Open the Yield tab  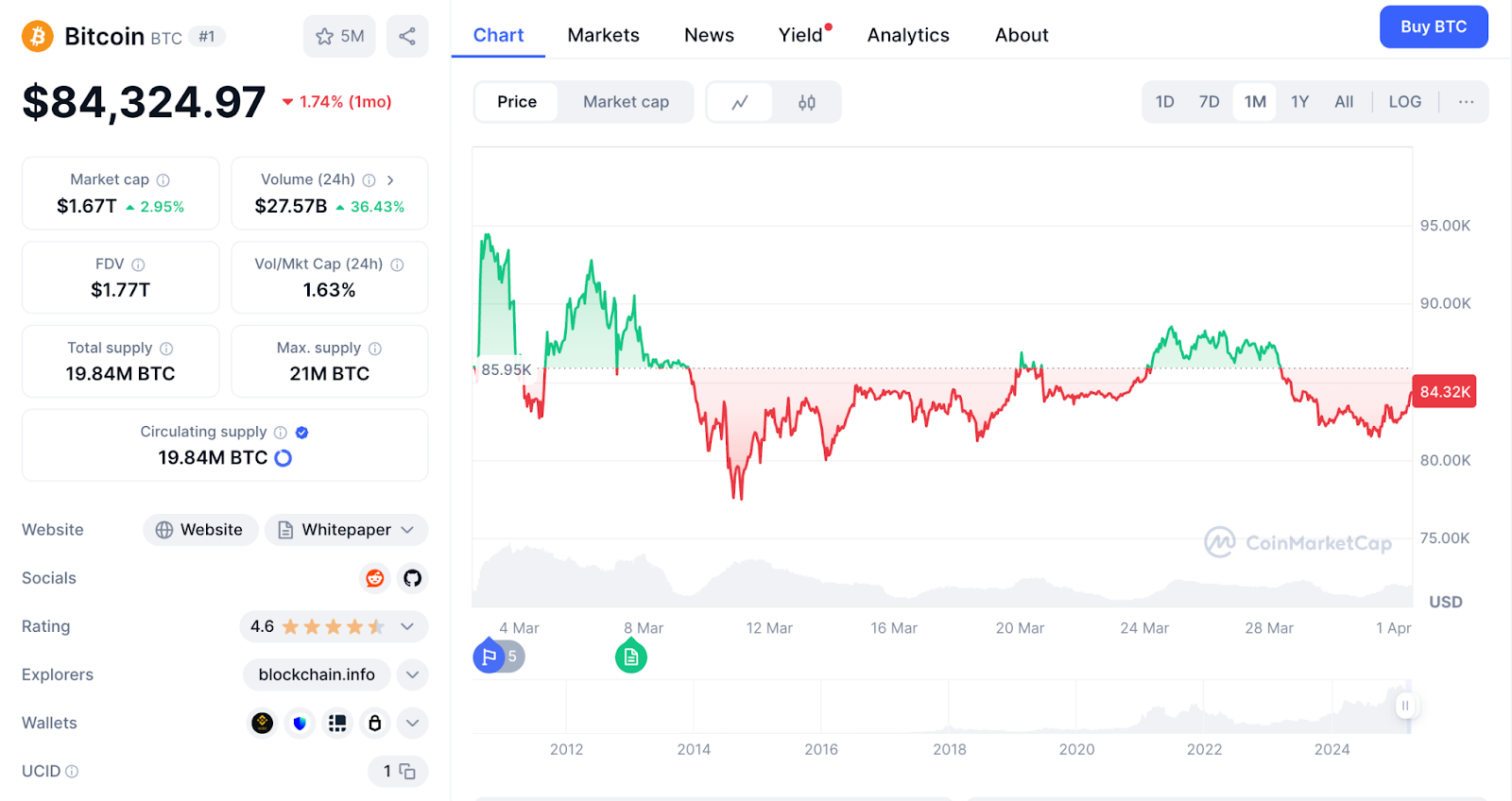click(800, 35)
